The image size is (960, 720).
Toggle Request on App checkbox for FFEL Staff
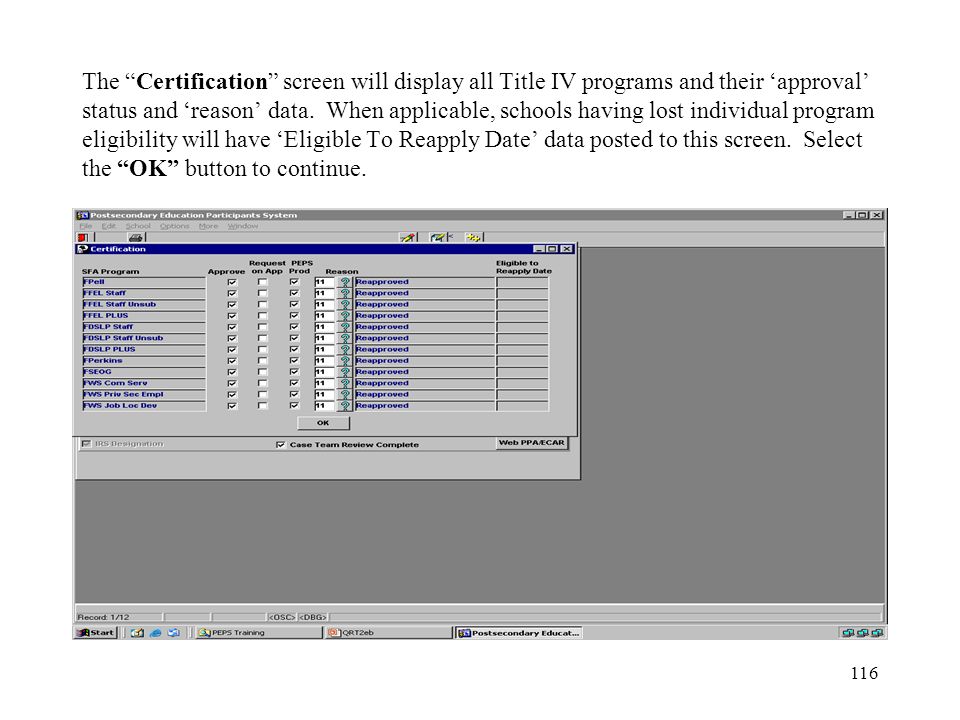point(262,293)
